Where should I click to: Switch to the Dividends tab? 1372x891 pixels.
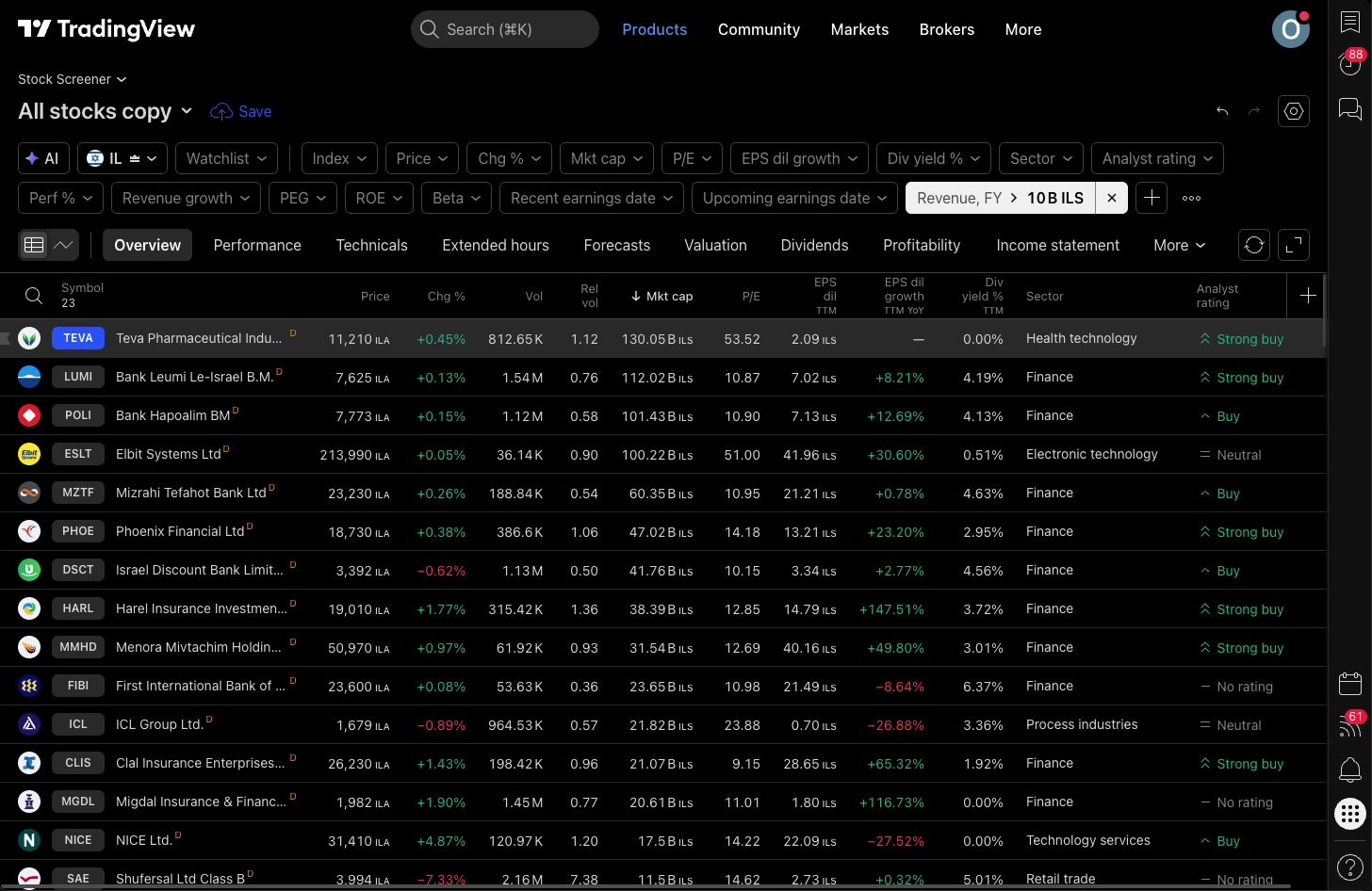[814, 245]
